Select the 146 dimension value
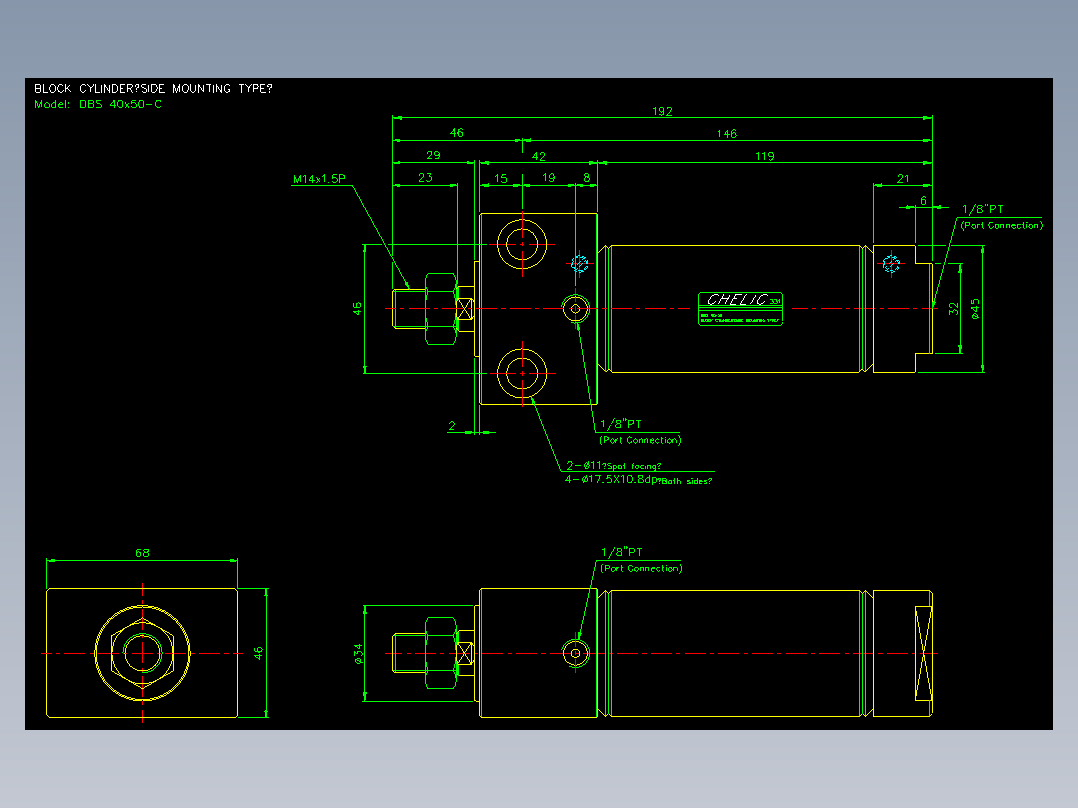Screen dimensions: 1078x808 pyautogui.click(x=727, y=134)
